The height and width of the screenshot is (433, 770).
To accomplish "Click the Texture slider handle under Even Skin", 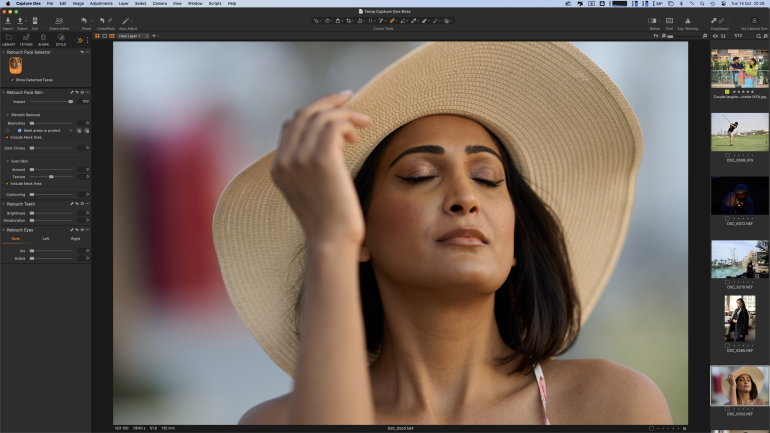I will (51, 177).
